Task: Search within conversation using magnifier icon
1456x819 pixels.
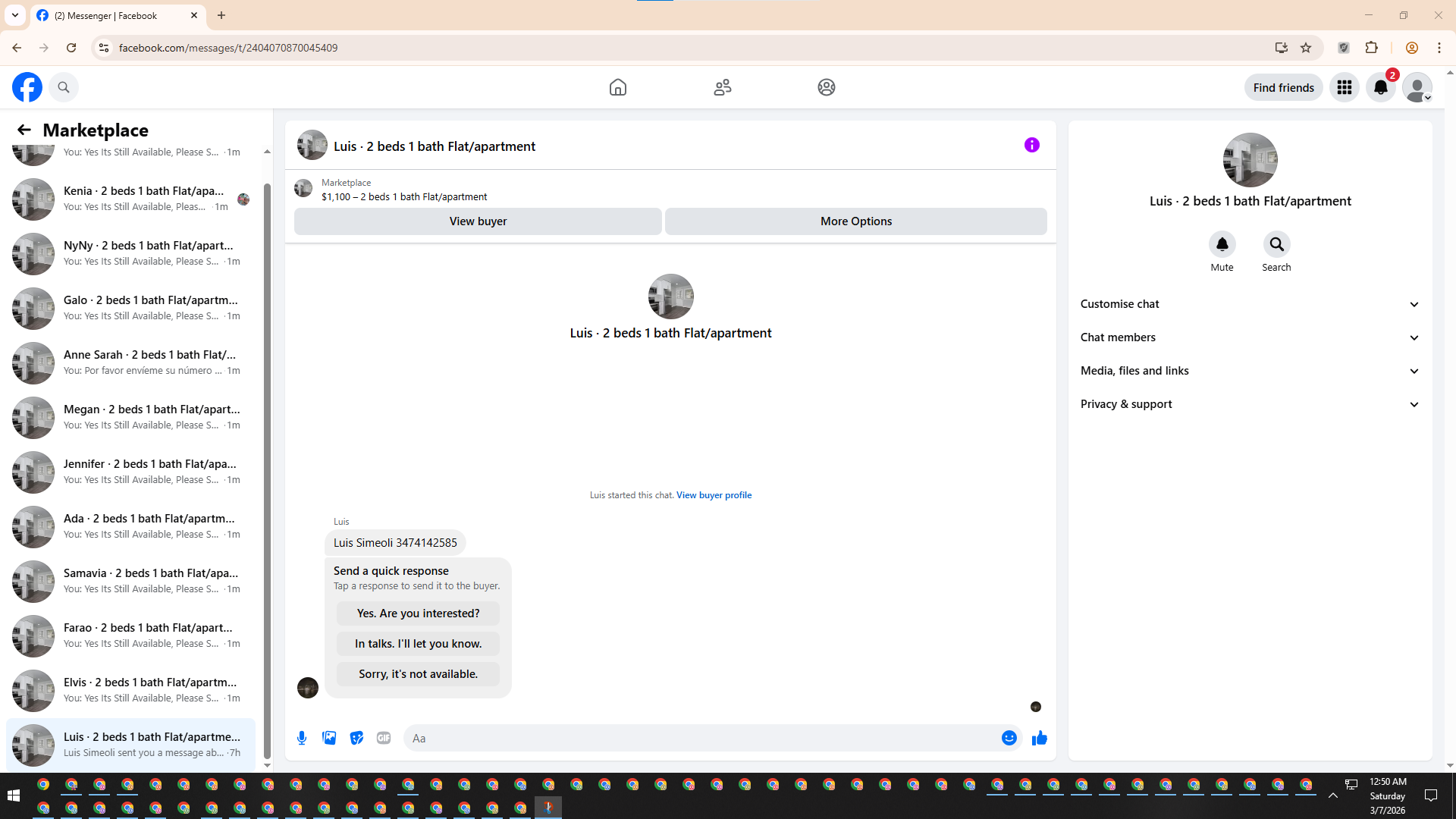Action: (1276, 244)
